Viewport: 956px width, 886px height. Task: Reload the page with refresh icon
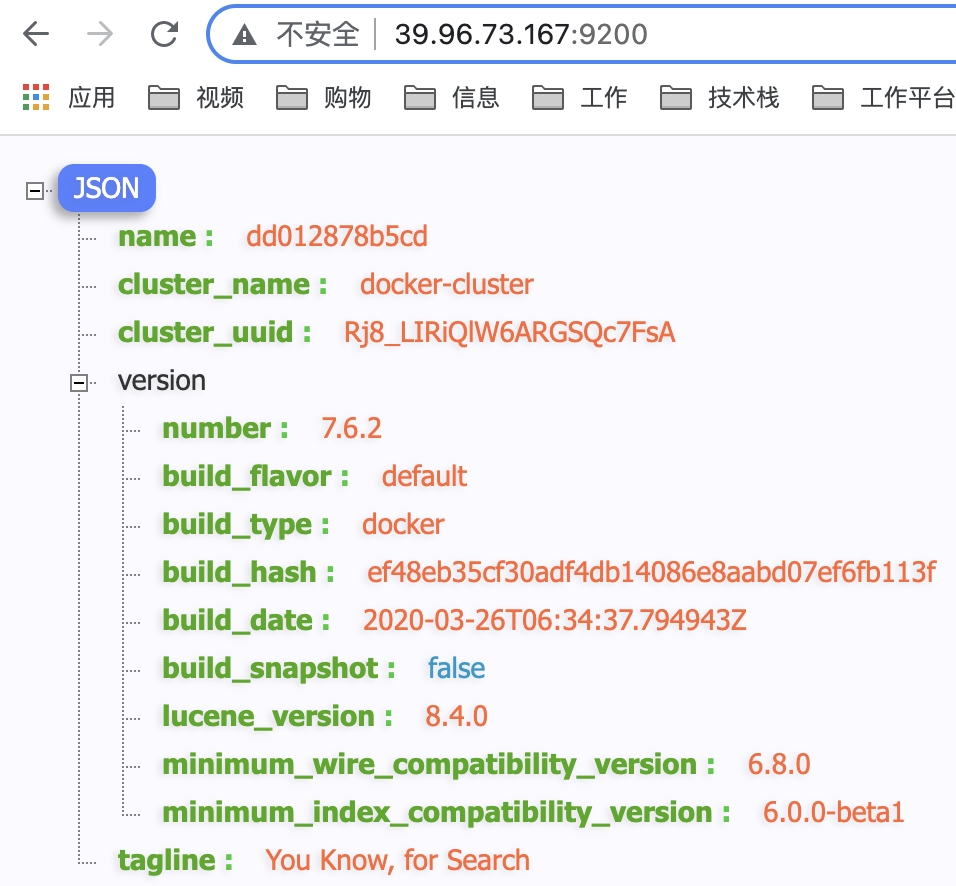[164, 35]
